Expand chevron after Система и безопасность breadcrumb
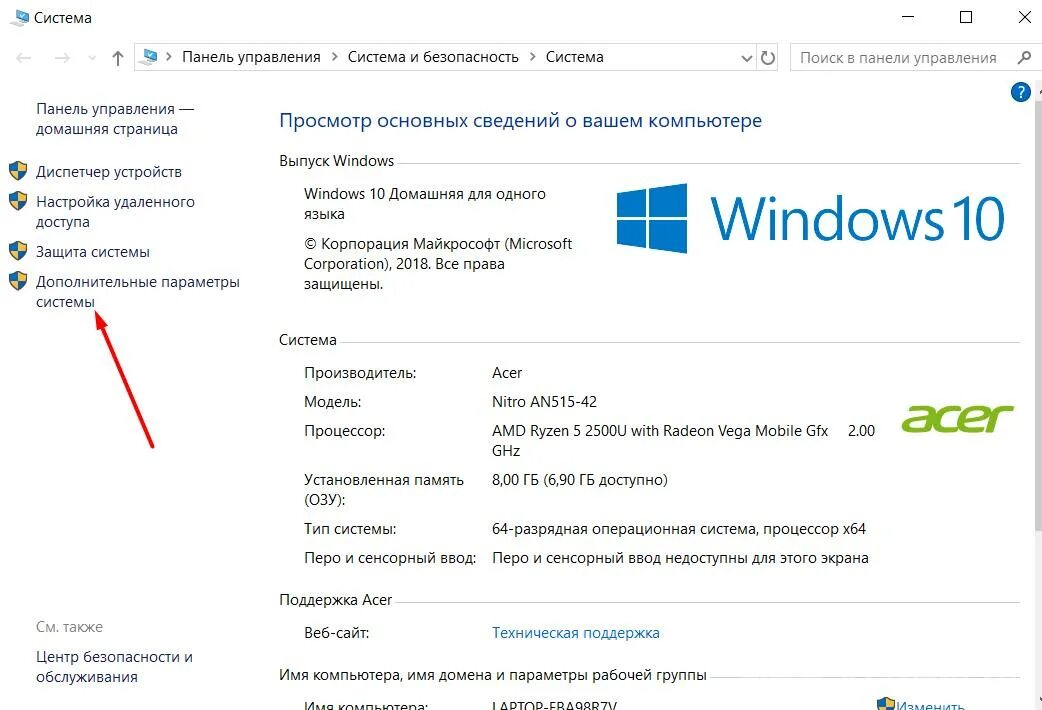This screenshot has width=1042, height=710. (532, 57)
